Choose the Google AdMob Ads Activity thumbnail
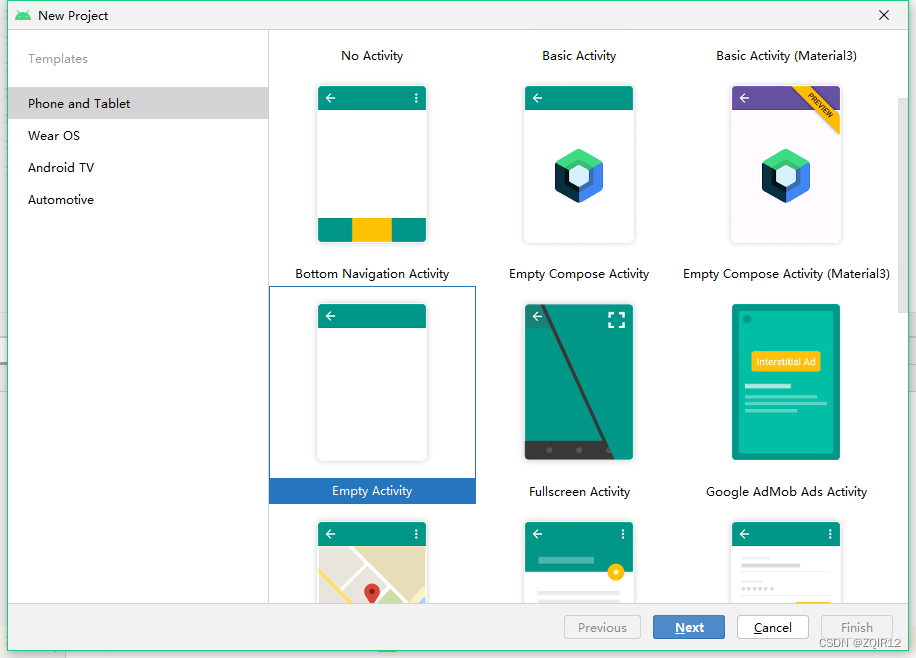The width and height of the screenshot is (916, 658). click(786, 382)
